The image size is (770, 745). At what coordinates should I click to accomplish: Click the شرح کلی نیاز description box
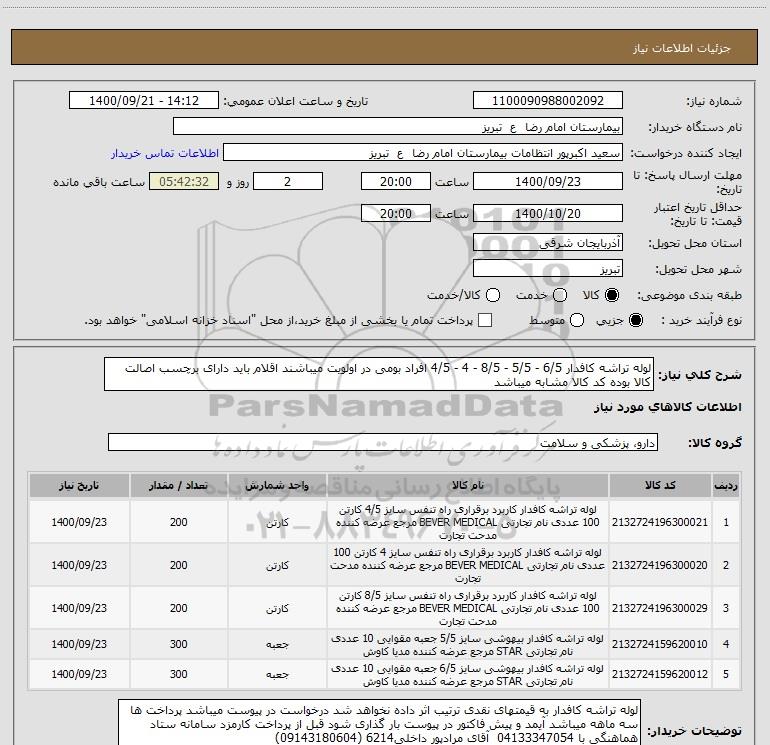click(x=379, y=375)
